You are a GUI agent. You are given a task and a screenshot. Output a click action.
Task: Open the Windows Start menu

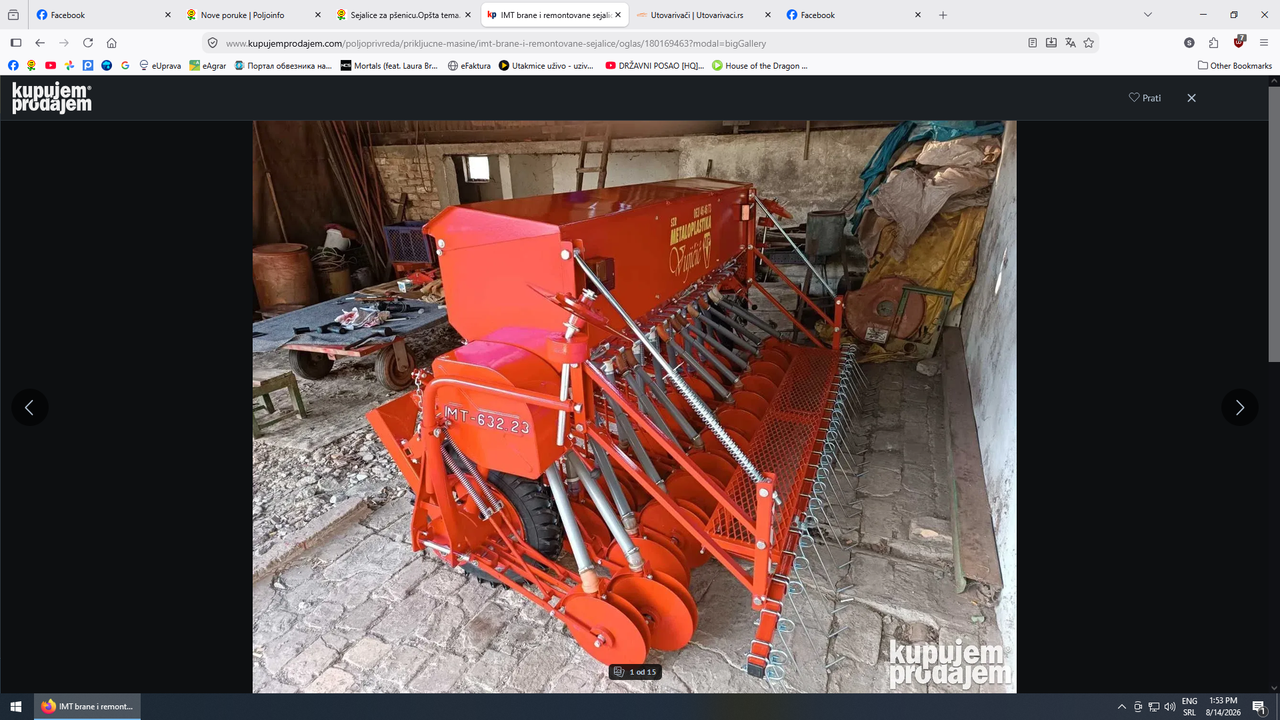tap(14, 706)
